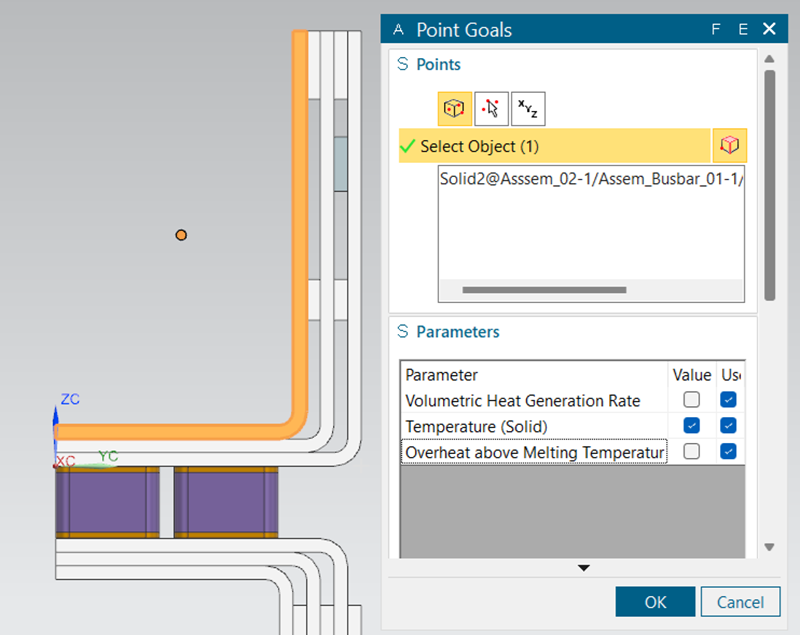Select the reference geometry points mode icon

pyautogui.click(x=454, y=109)
